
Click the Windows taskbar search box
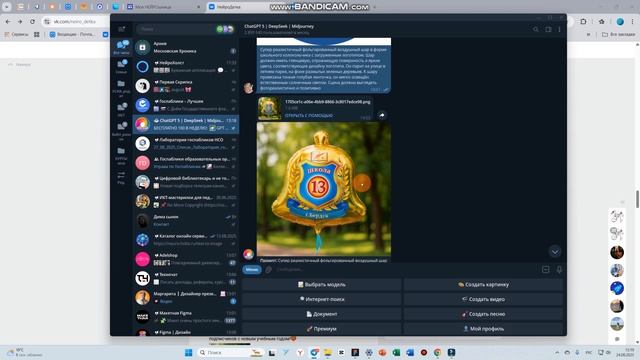pos(231,353)
